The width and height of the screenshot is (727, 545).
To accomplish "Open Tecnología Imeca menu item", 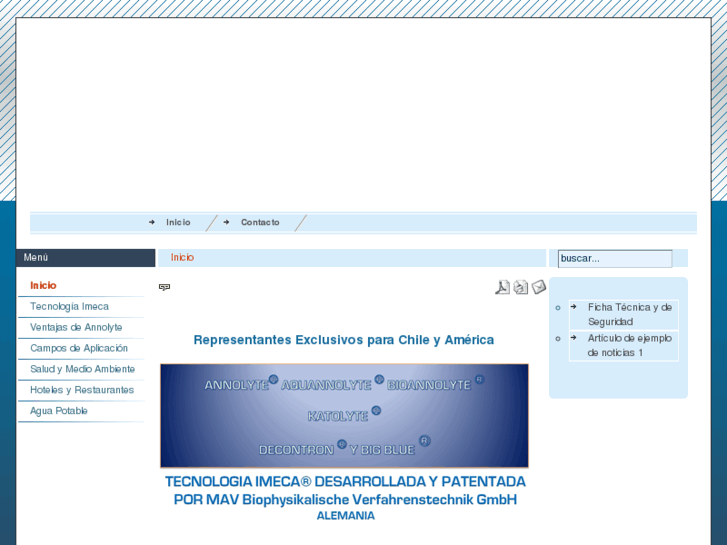I will tap(70, 306).
